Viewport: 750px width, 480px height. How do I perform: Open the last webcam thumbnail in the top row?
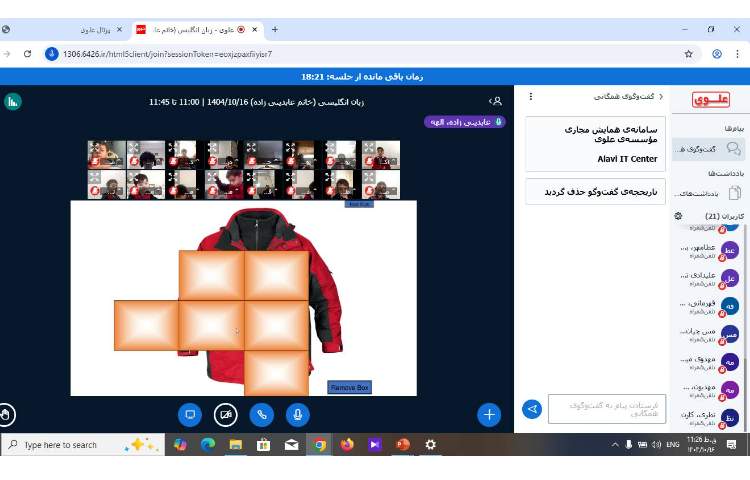pos(381,155)
